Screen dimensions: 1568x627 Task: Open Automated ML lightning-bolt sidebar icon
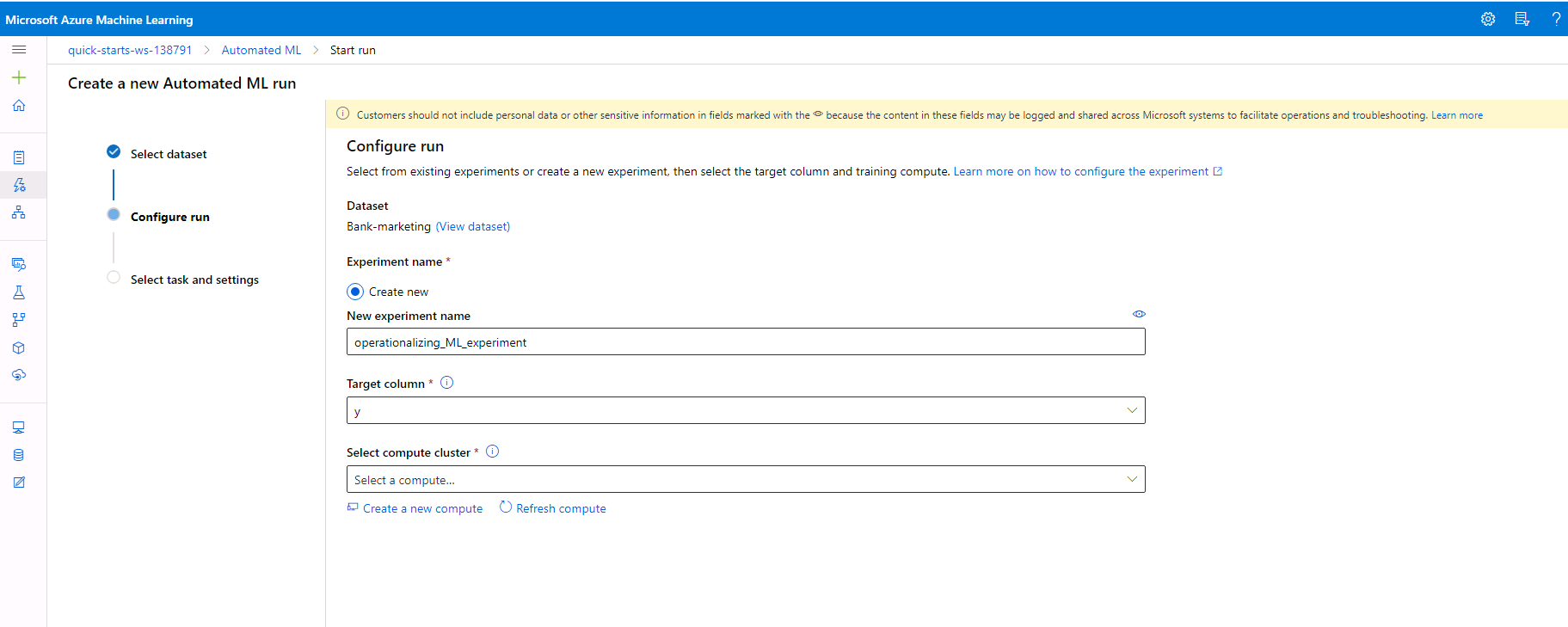pyautogui.click(x=19, y=185)
